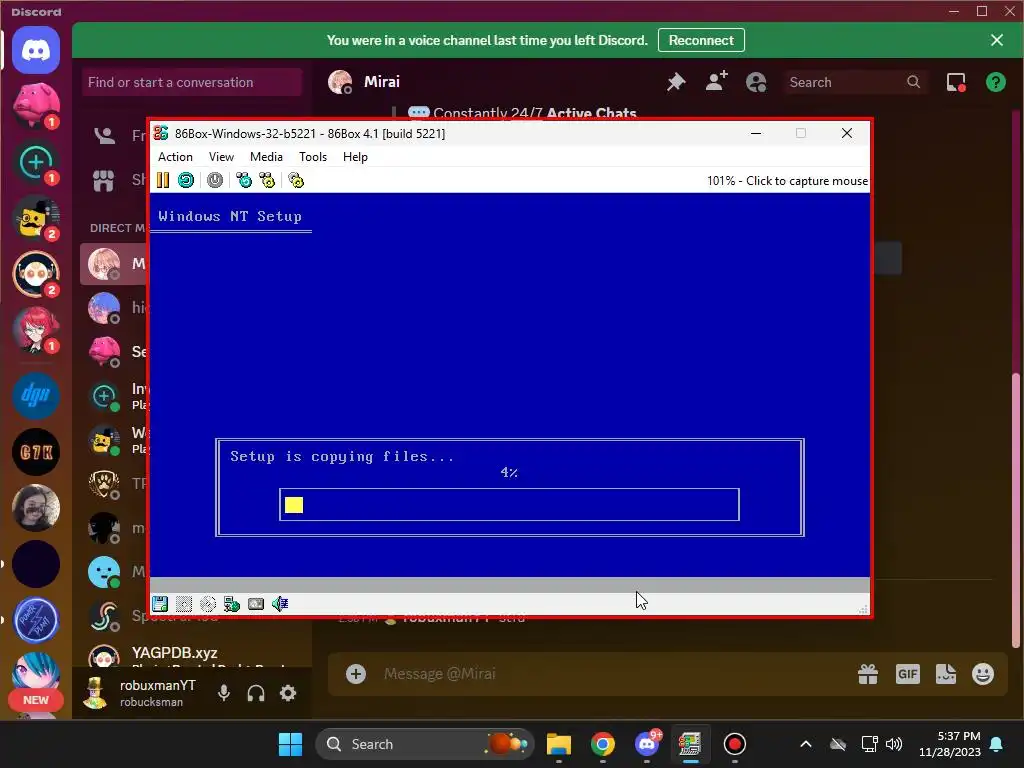This screenshot has width=1024, height=768.
Task: Click the network icon in 86Box status bar
Action: [x=232, y=603]
